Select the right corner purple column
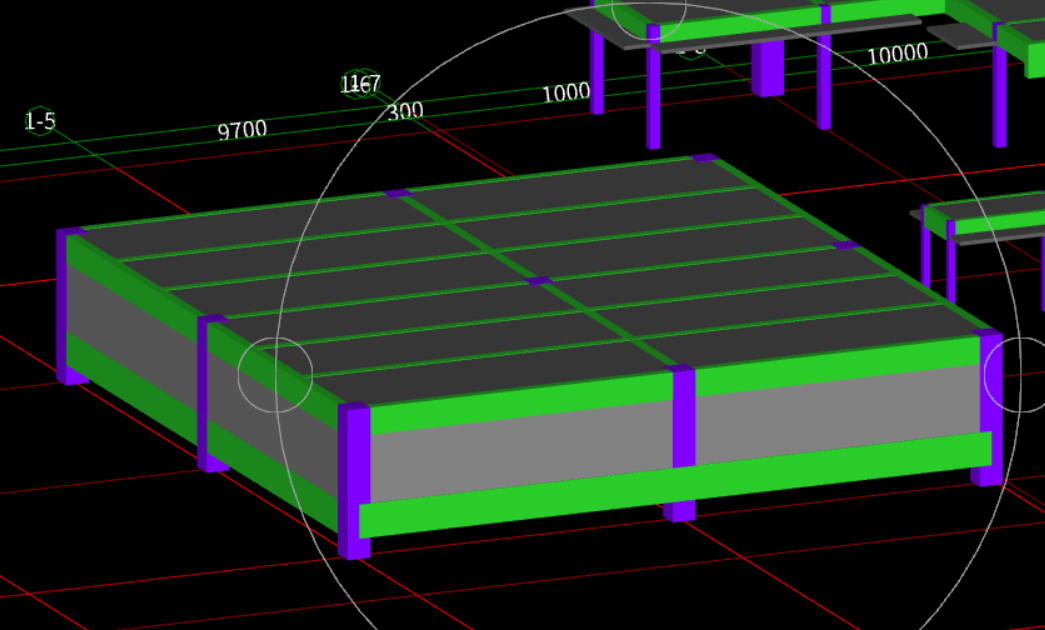This screenshot has height=630, width=1045. point(989,407)
